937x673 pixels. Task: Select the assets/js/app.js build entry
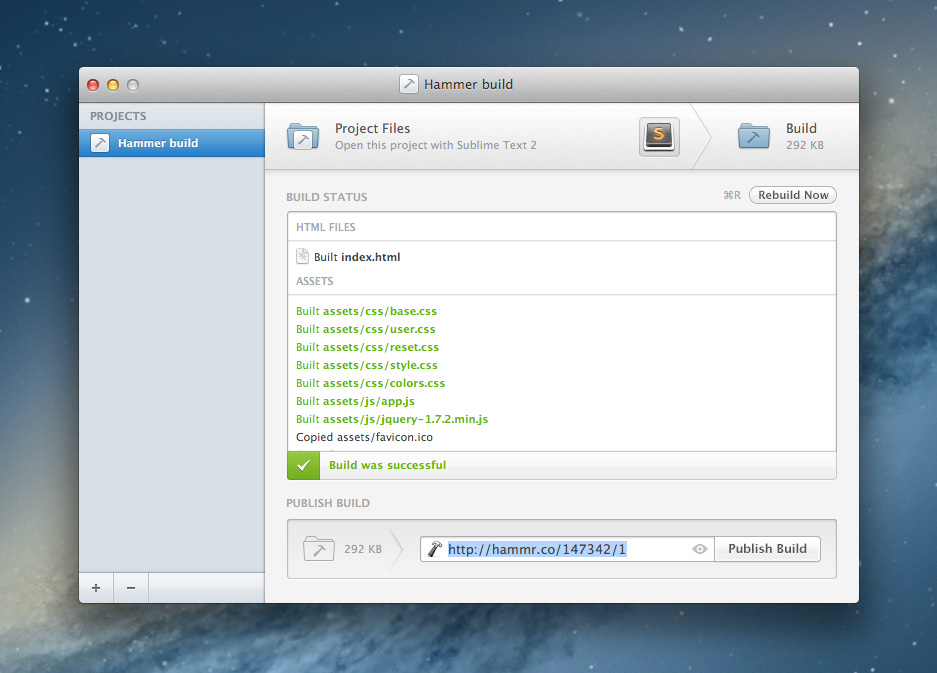(x=355, y=401)
